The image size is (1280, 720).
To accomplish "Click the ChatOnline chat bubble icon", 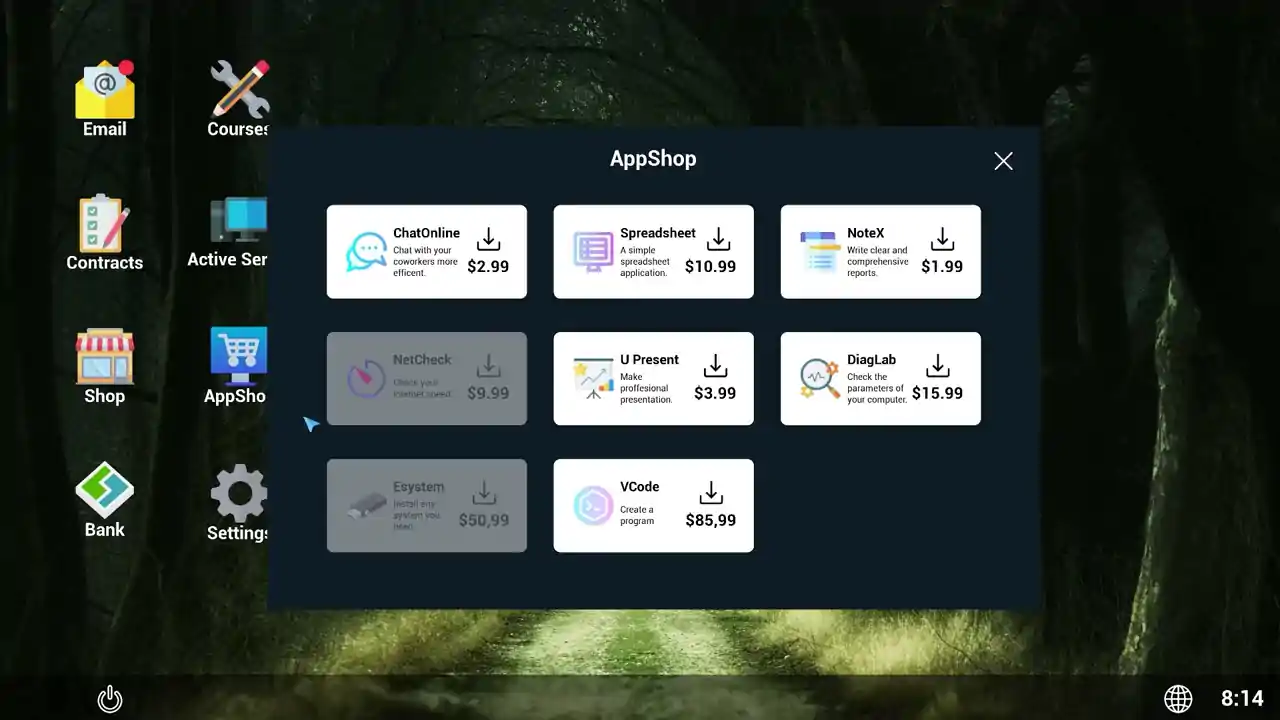I will [366, 252].
